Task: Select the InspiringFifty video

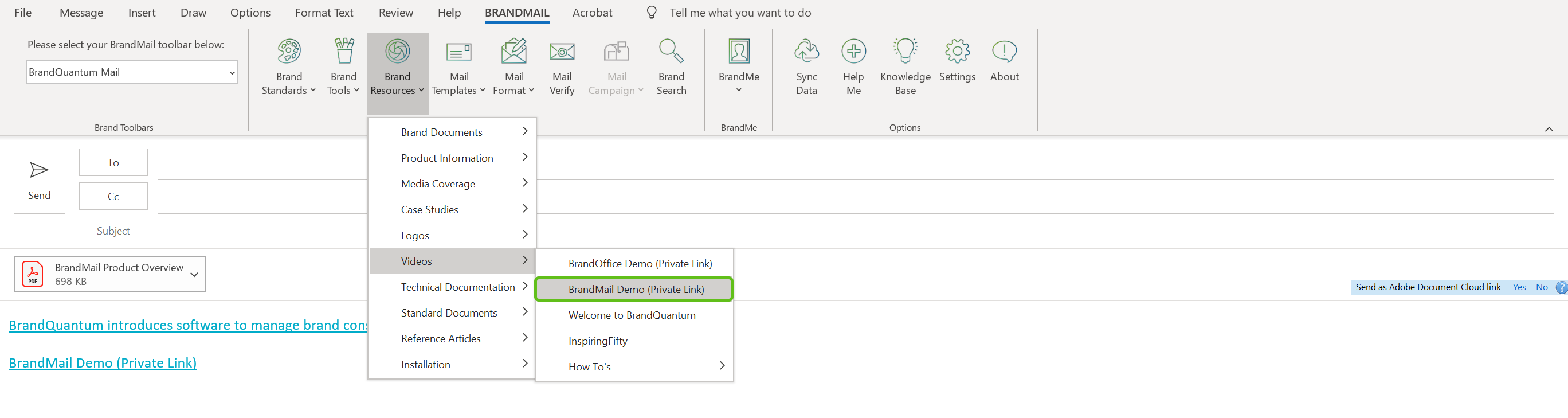Action: (x=634, y=341)
